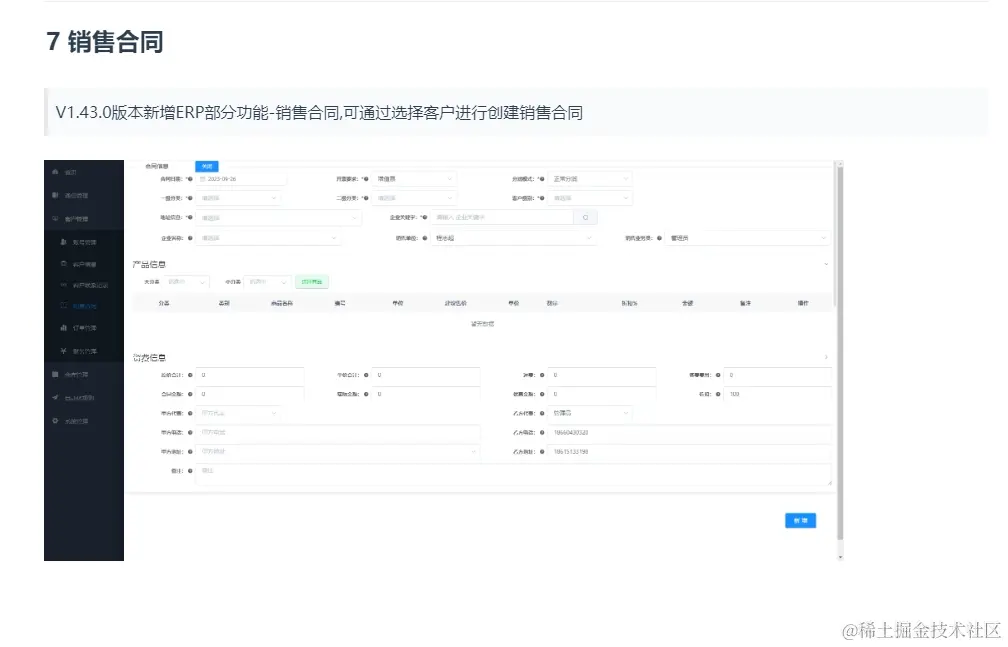The width and height of the screenshot is (1008, 647).
Task: Click the home icon in dark sidebar
Action: point(55,172)
